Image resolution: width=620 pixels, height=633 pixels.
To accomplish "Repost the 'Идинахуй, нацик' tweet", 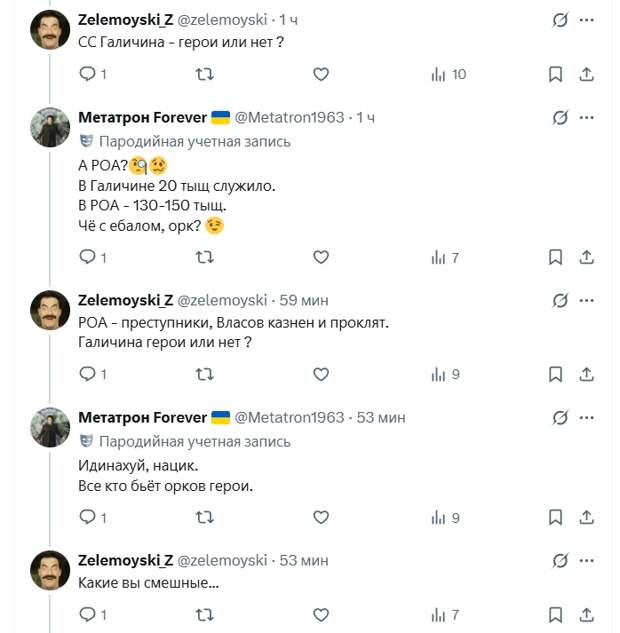I will tap(204, 517).
